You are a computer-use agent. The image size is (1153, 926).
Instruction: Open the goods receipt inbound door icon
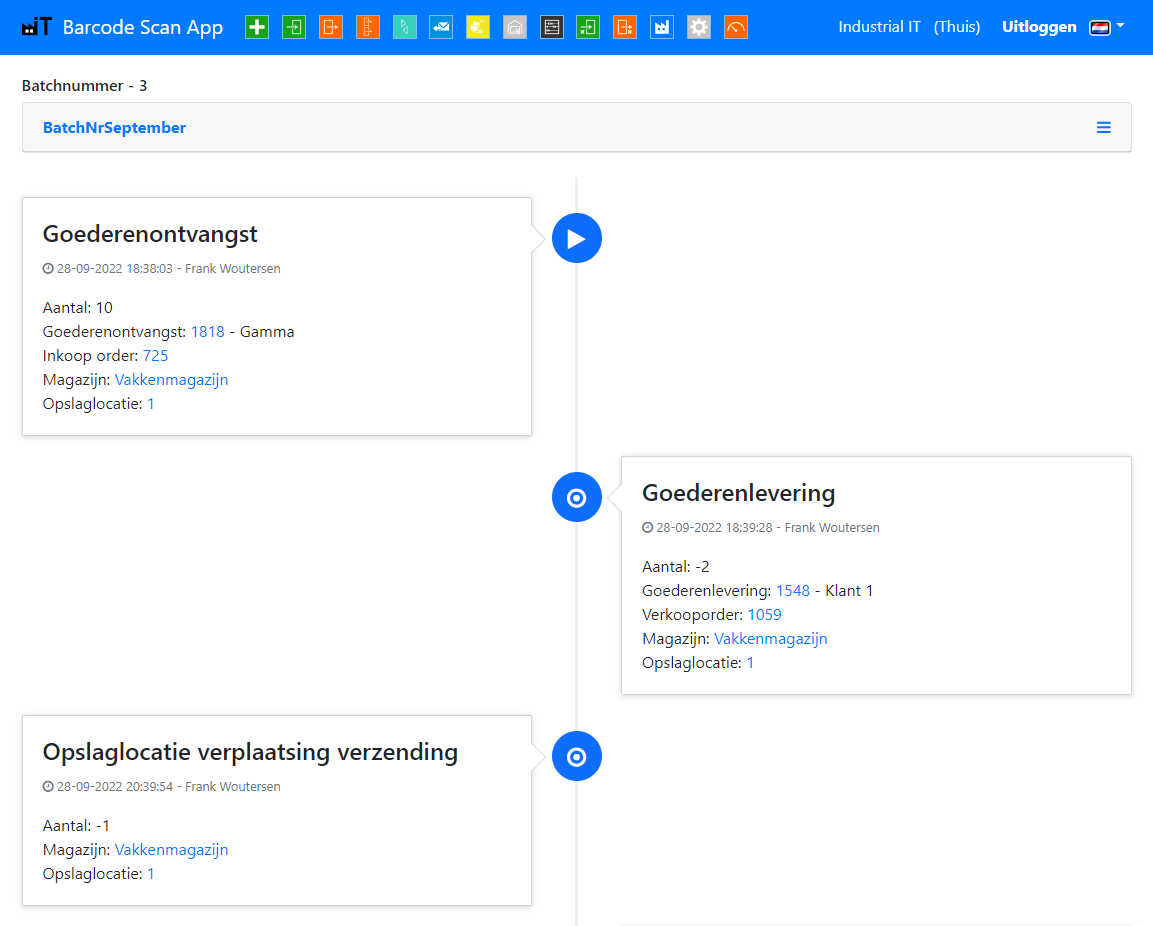[x=293, y=27]
